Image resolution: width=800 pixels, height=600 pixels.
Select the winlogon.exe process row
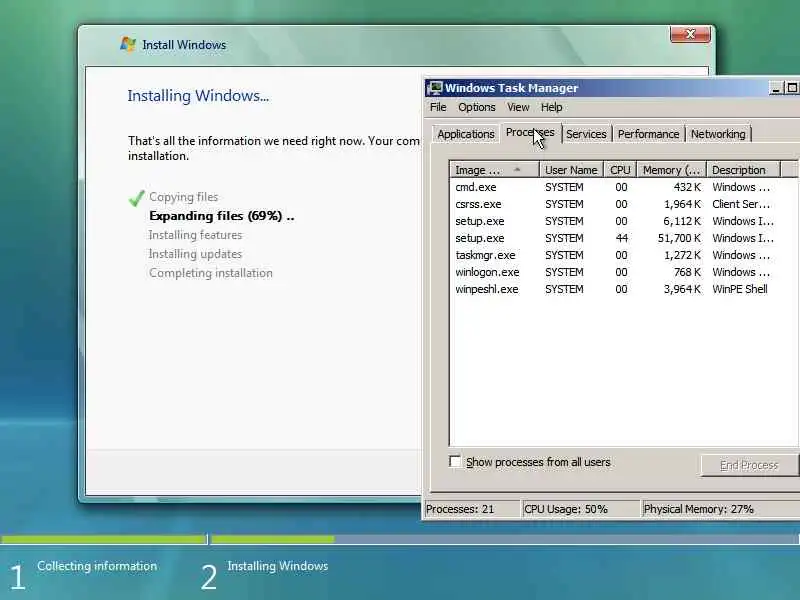[622, 272]
